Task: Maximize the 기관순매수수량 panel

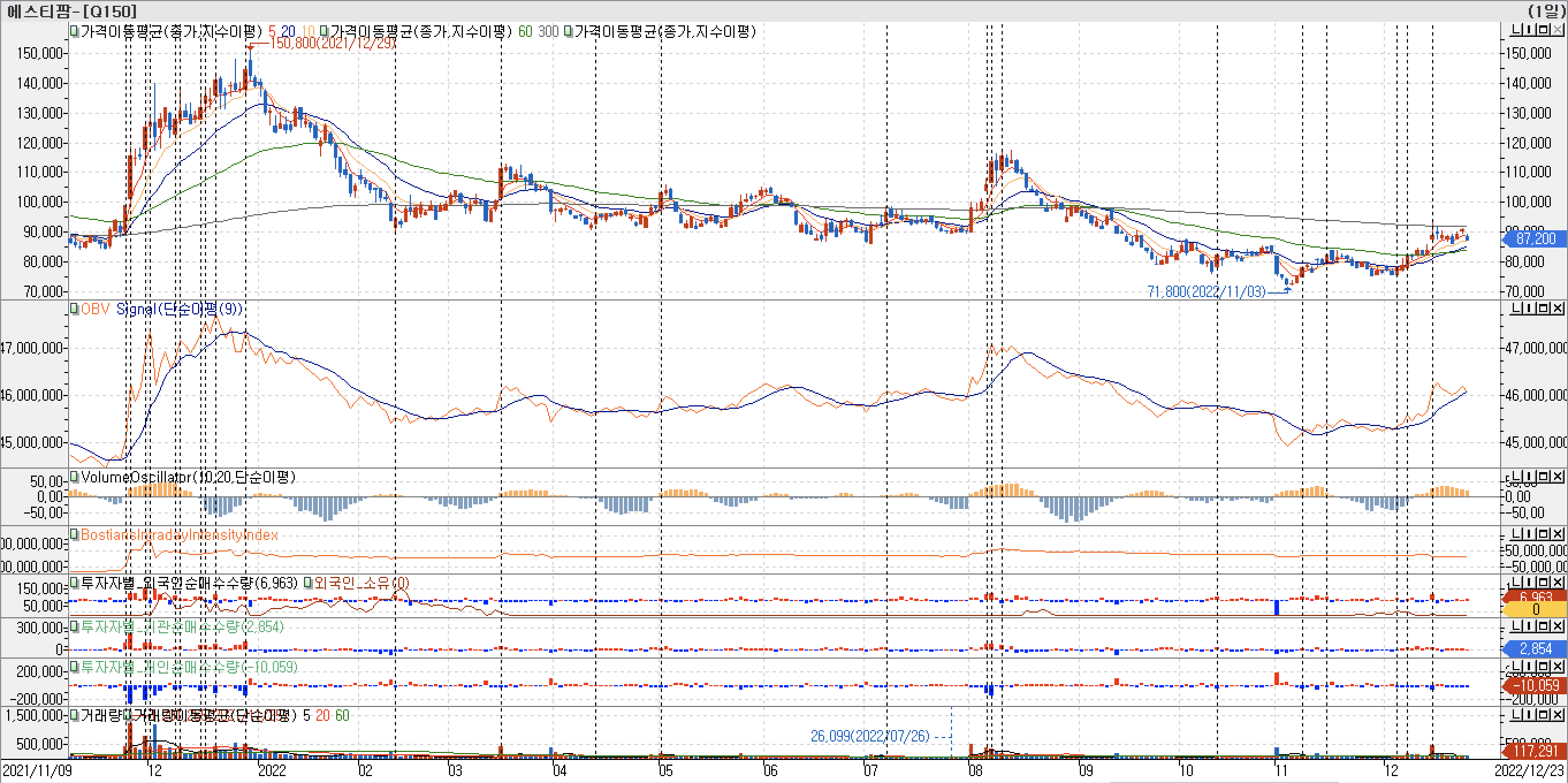Action: click(1543, 626)
